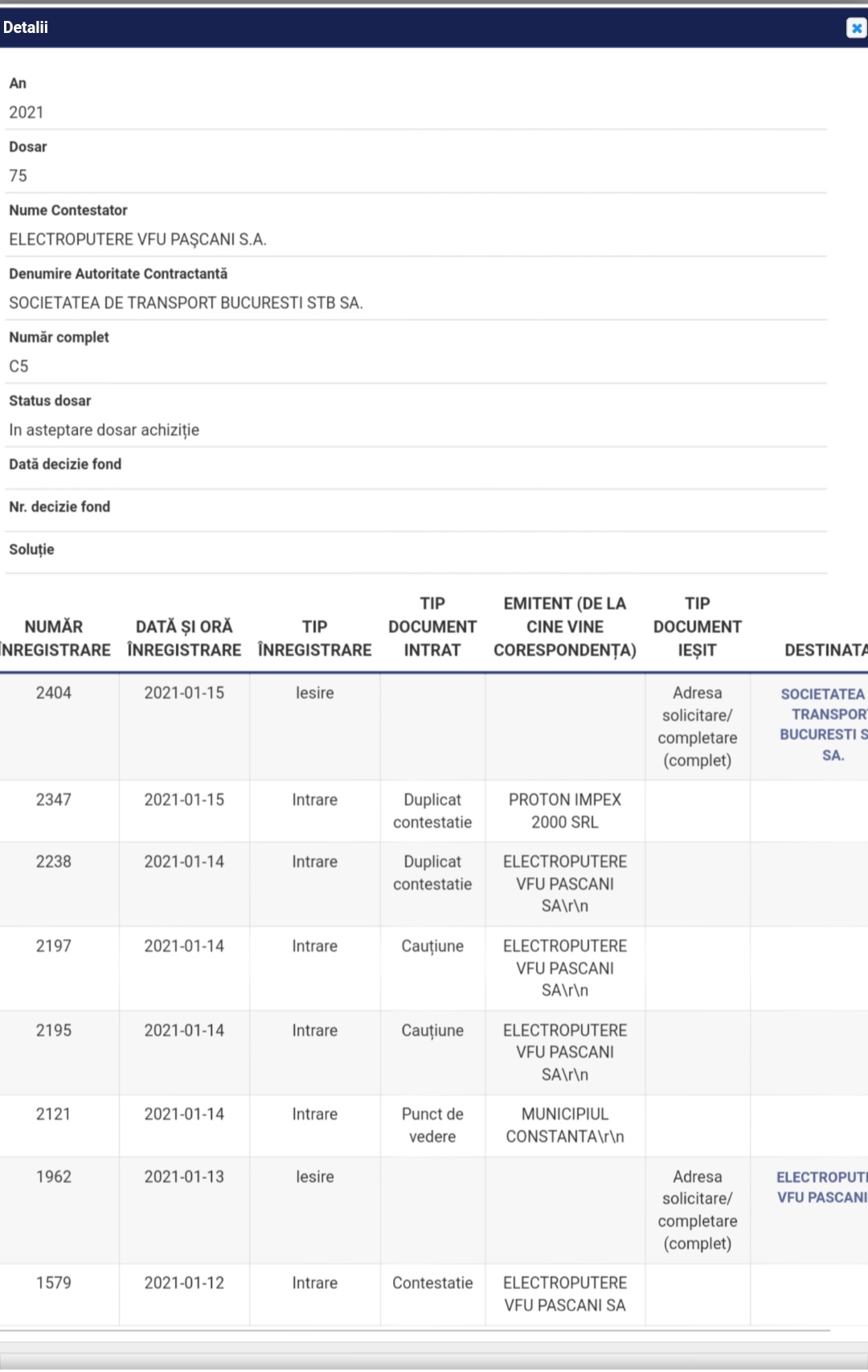Screen dimensions: 868x1372
Task: Click PROTON IMPEX 2000 SRL cell
Action: tap(565, 811)
